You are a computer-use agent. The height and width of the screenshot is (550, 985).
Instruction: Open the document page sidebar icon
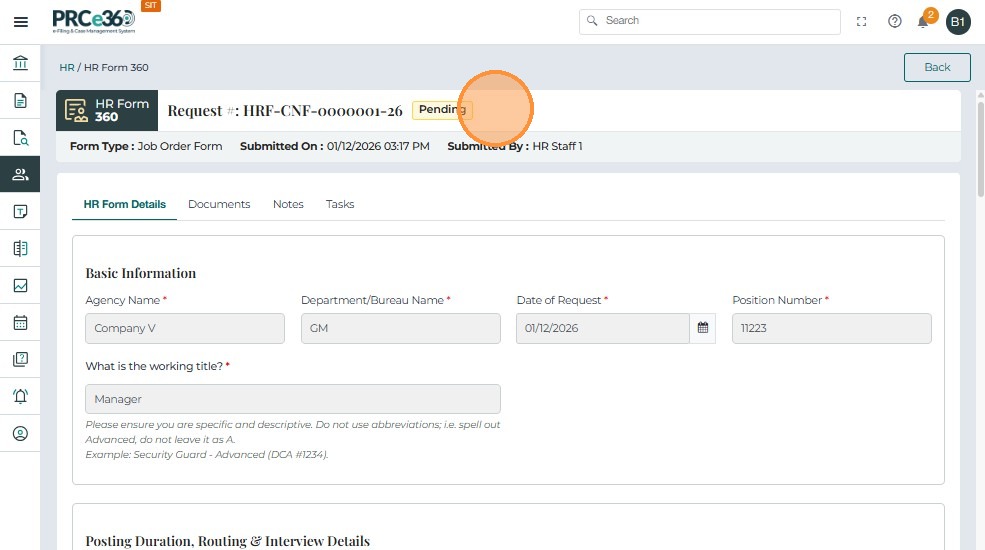20,100
